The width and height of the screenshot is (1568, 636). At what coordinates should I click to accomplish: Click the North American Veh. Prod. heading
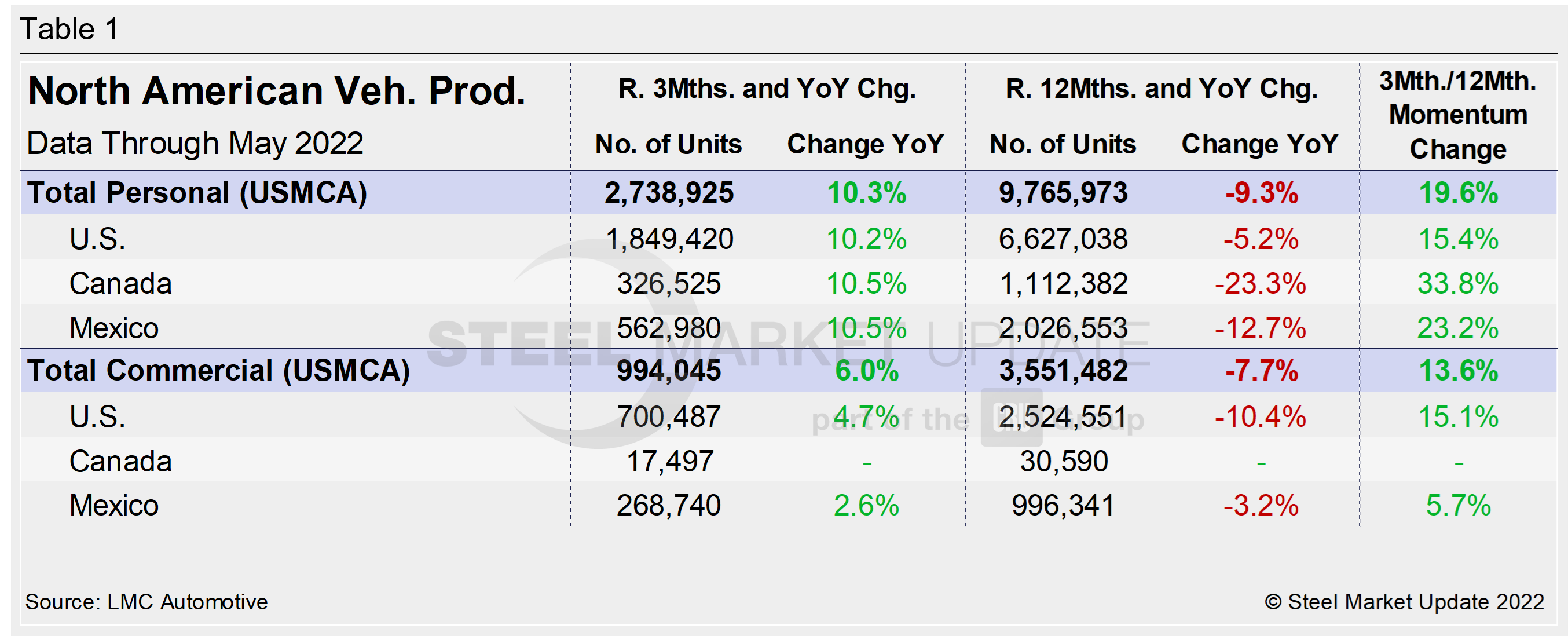[276, 91]
